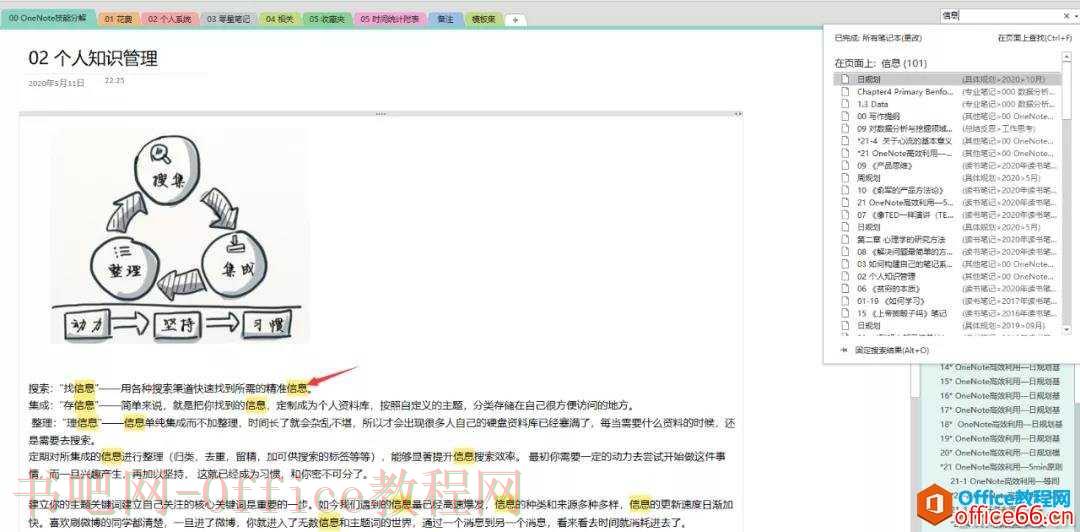Open the 09 对数据分析与挖掘领域 result
This screenshot has height=532, width=1080.
948,129
